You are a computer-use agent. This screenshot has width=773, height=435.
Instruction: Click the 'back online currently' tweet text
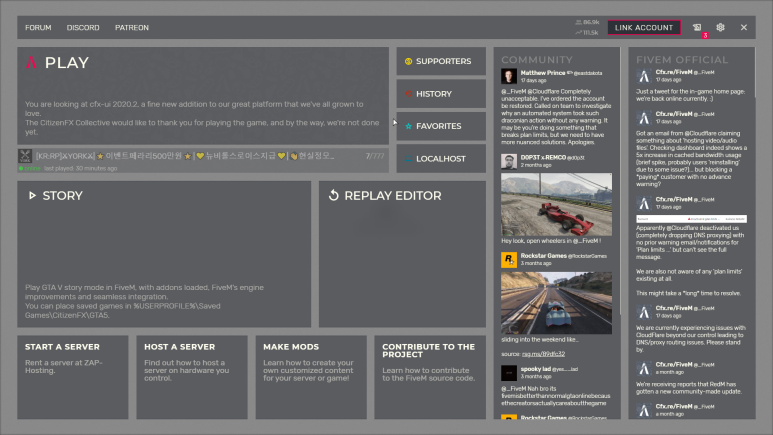[690, 95]
